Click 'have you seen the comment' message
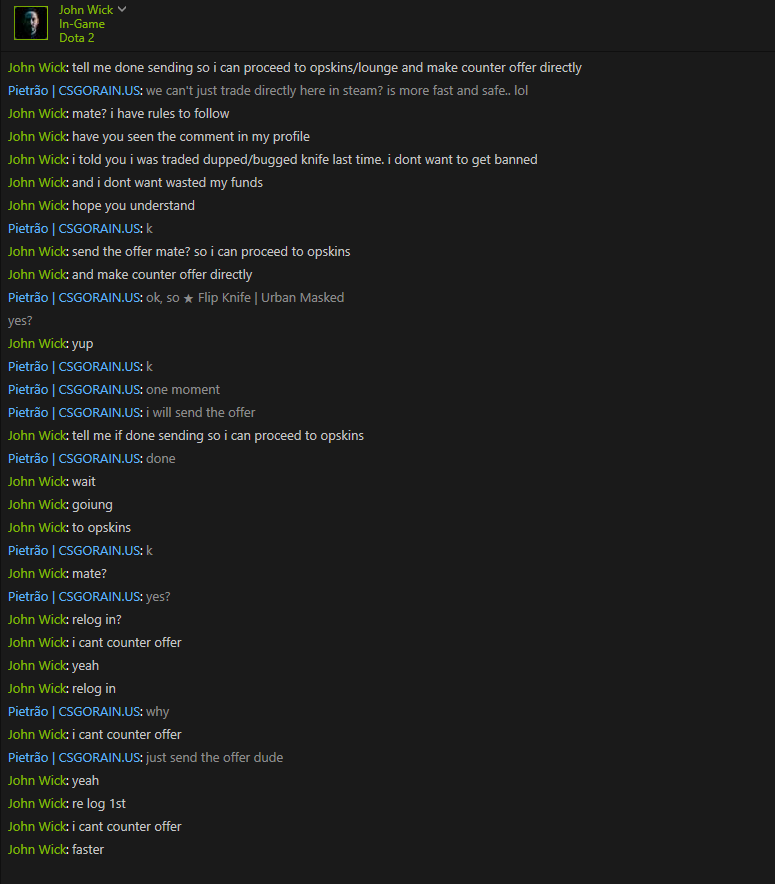The width and height of the screenshot is (775, 884). pos(191,137)
